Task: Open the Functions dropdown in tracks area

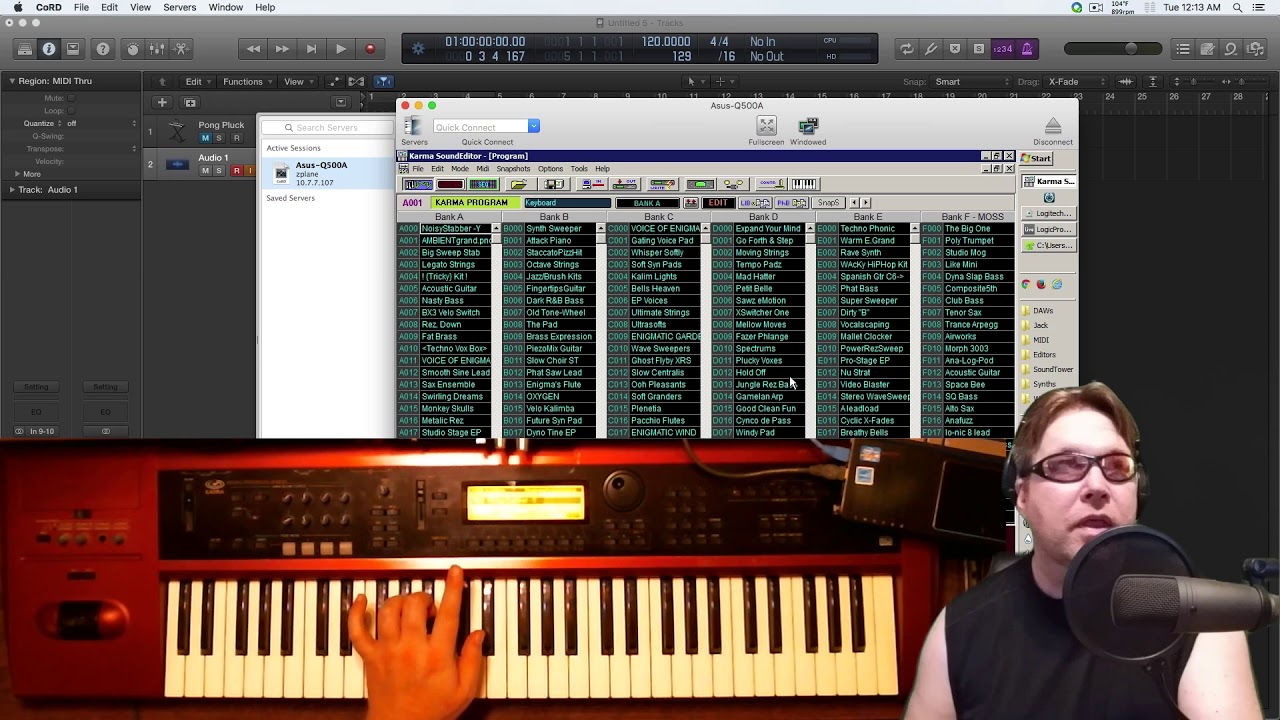Action: (x=247, y=82)
